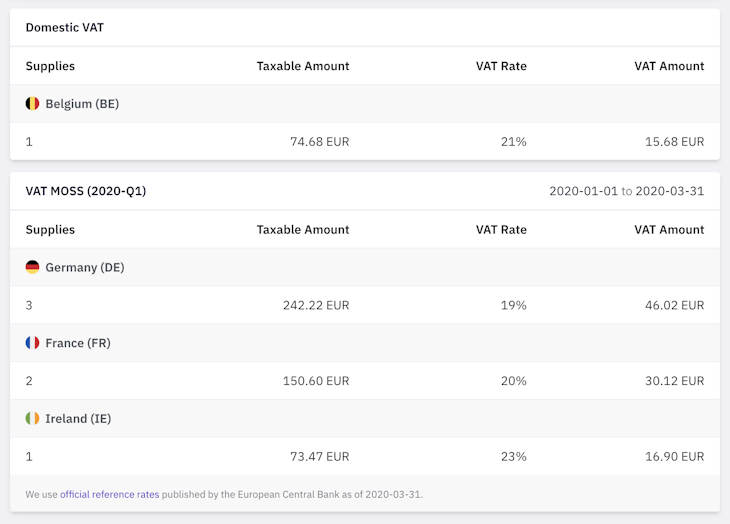Click VAT MOSS table's VAT Rate header
730x524 pixels.
tap(501, 229)
